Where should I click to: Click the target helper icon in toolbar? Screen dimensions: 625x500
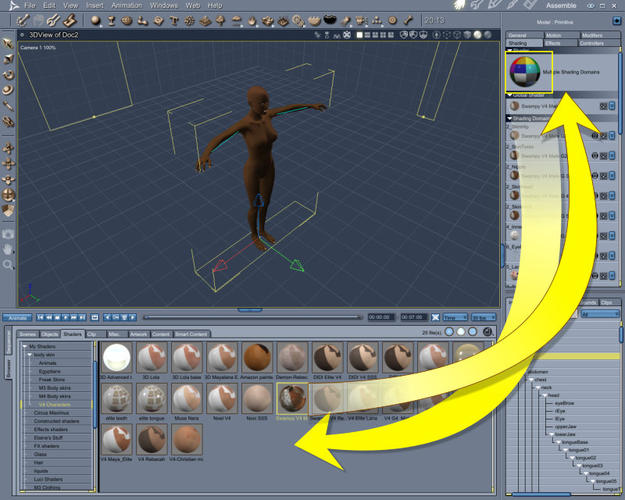[x=392, y=20]
